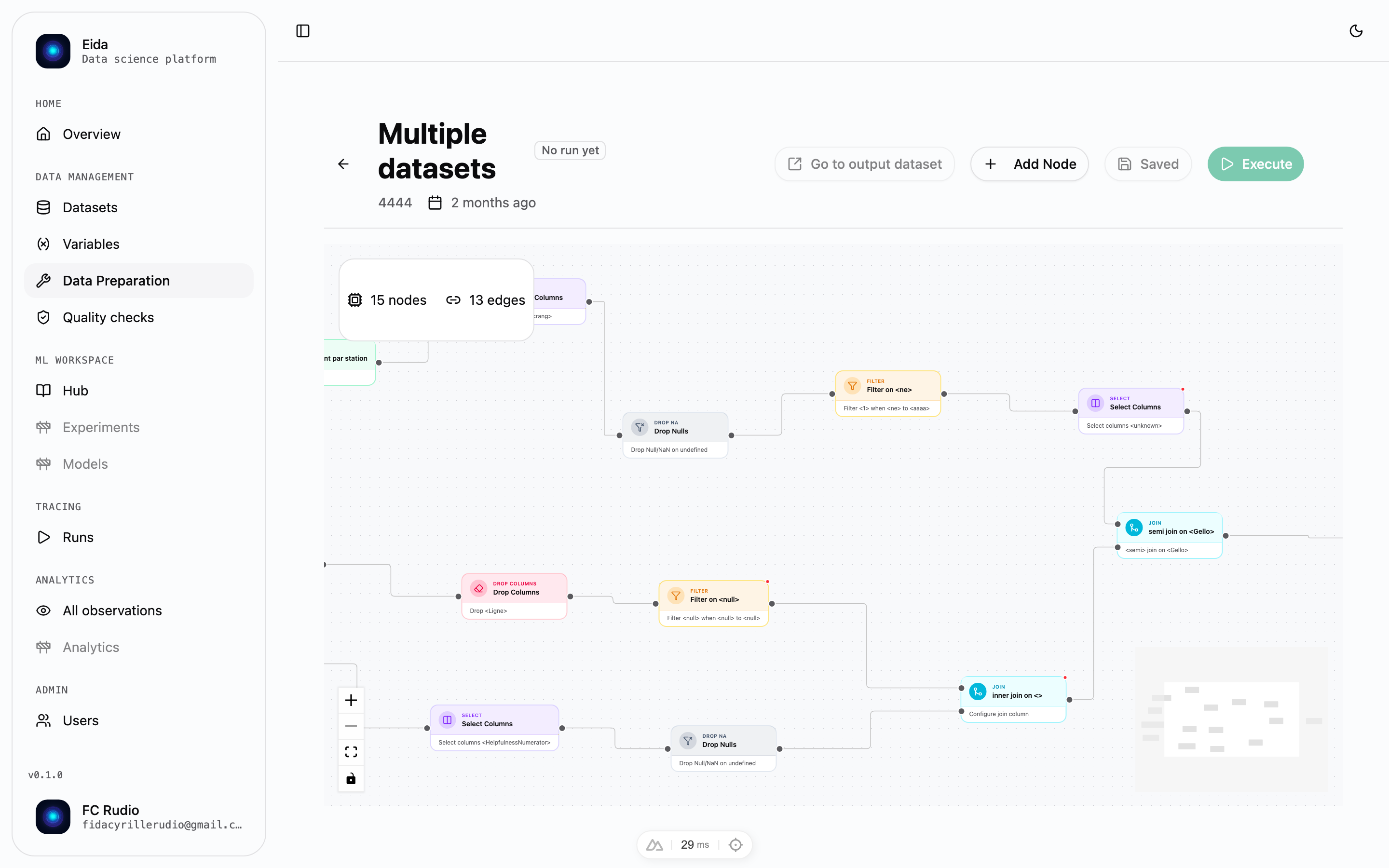Click the Configure join column text
Image resolution: width=1389 pixels, height=868 pixels.
coord(998,714)
